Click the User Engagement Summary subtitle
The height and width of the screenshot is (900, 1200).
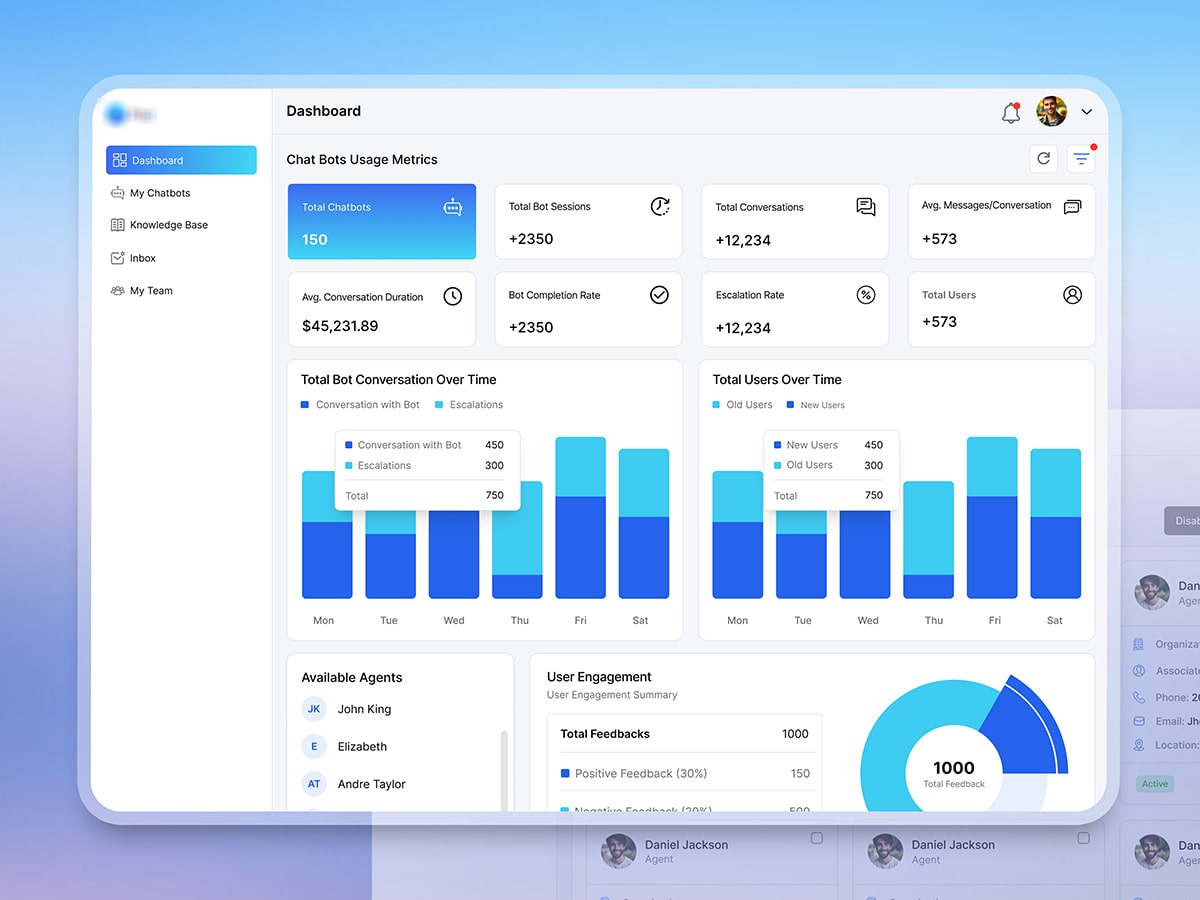coord(612,695)
